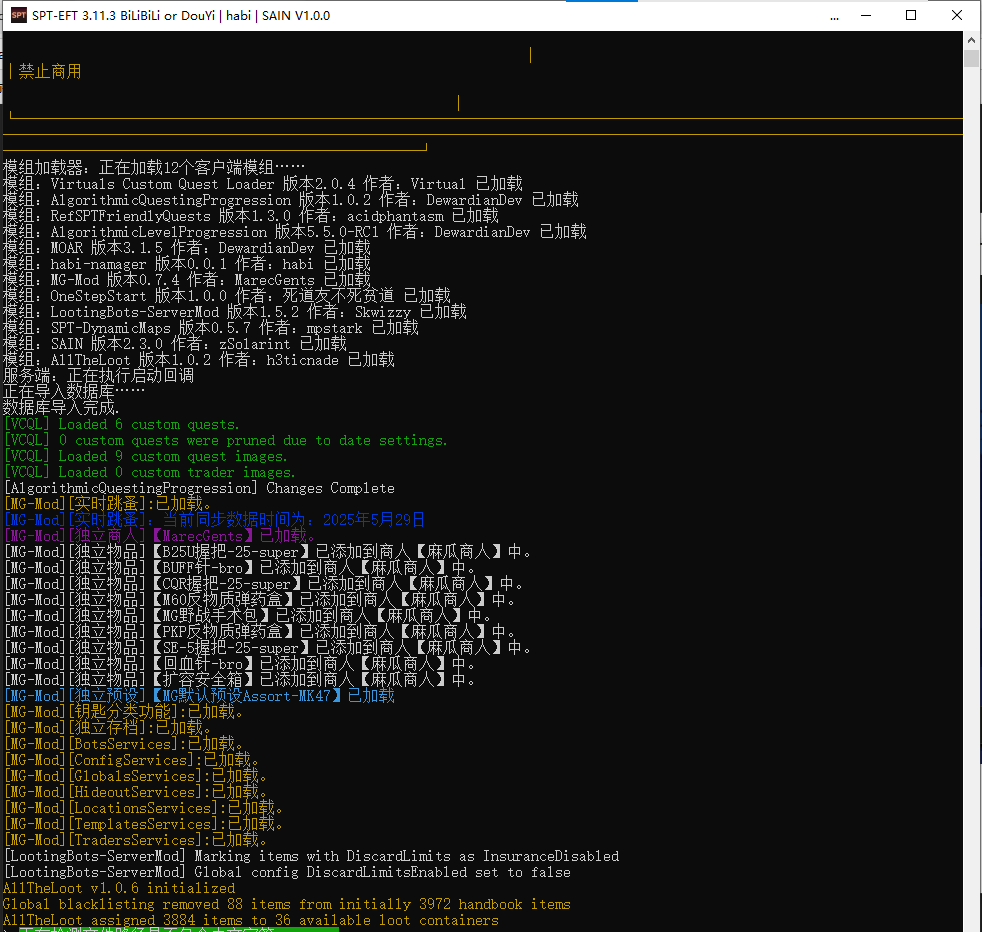Click the 'MG默认预设Assort-MK47' log line
This screenshot has width=982, height=932.
pos(199,696)
